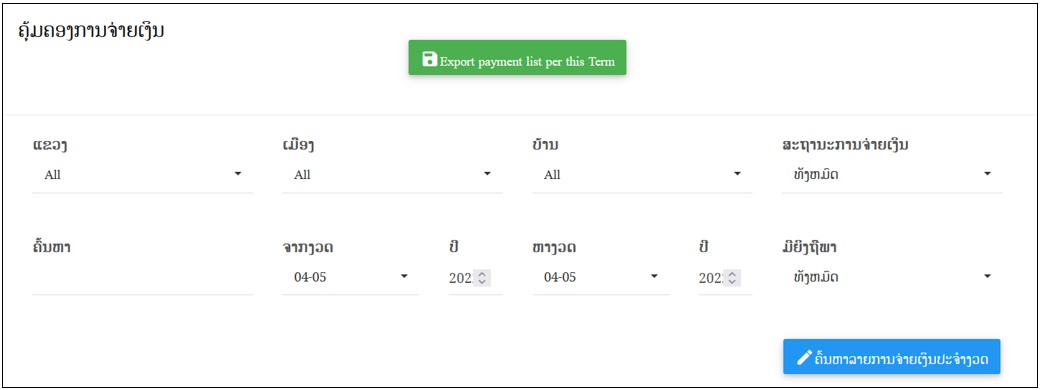The image size is (1042, 390).
Task: Click the arrow of ມີຍິງຖືພາ dropdown
Action: (x=987, y=276)
